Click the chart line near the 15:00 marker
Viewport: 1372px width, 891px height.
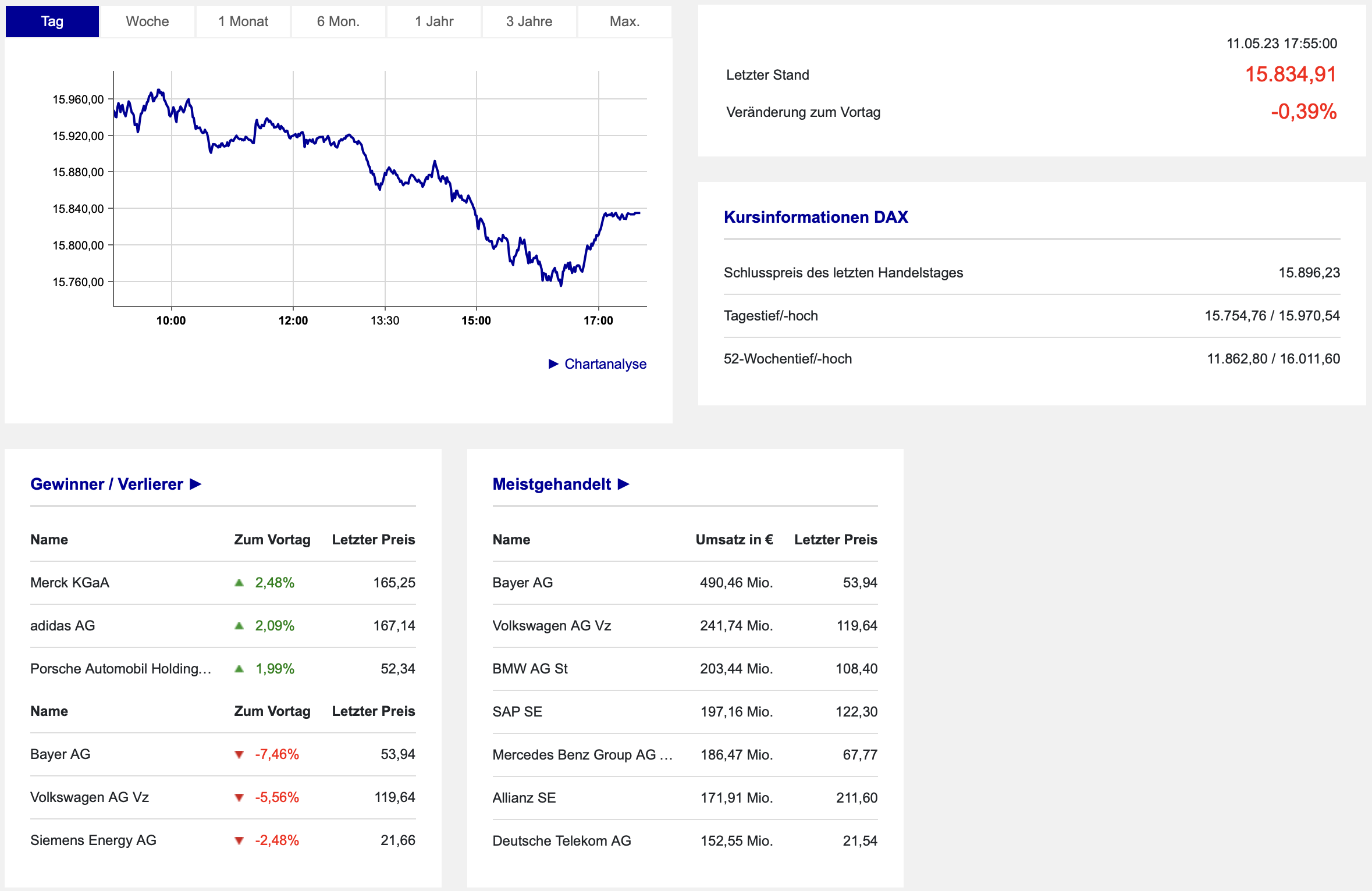tap(477, 218)
